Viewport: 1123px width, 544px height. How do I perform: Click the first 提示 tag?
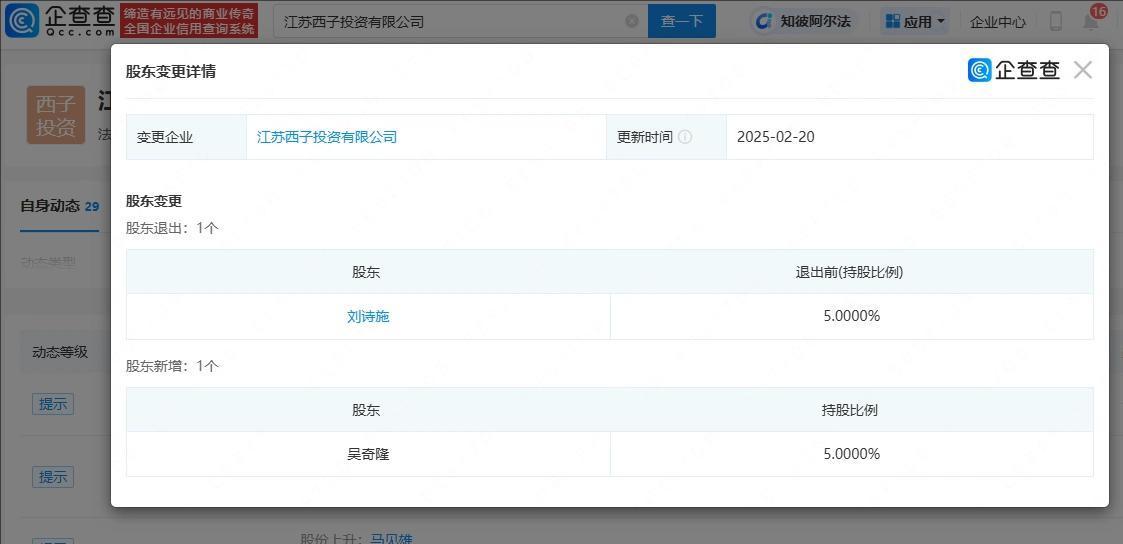tap(53, 404)
